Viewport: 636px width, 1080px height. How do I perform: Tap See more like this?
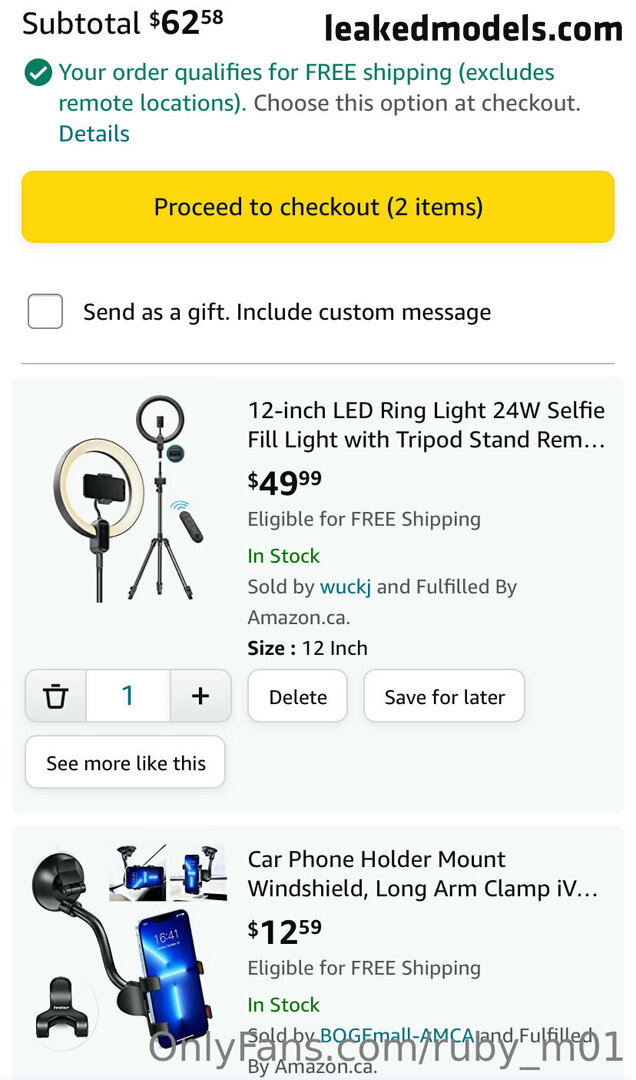click(125, 763)
